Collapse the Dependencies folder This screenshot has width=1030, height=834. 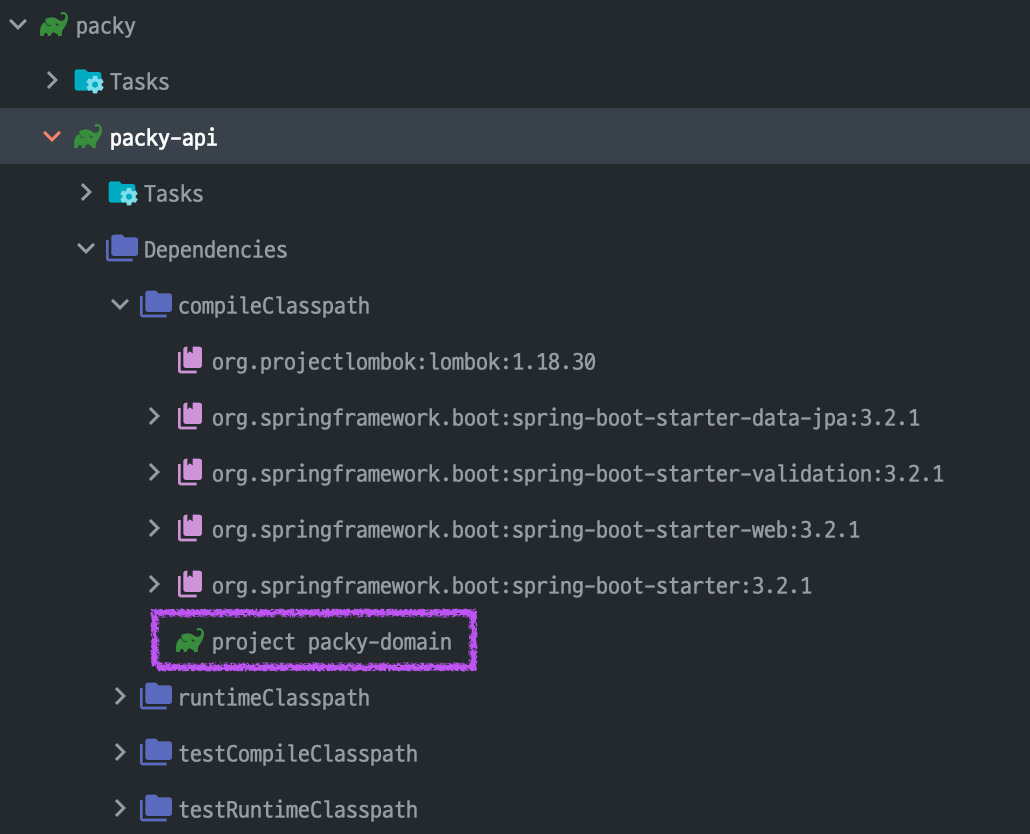tap(86, 249)
